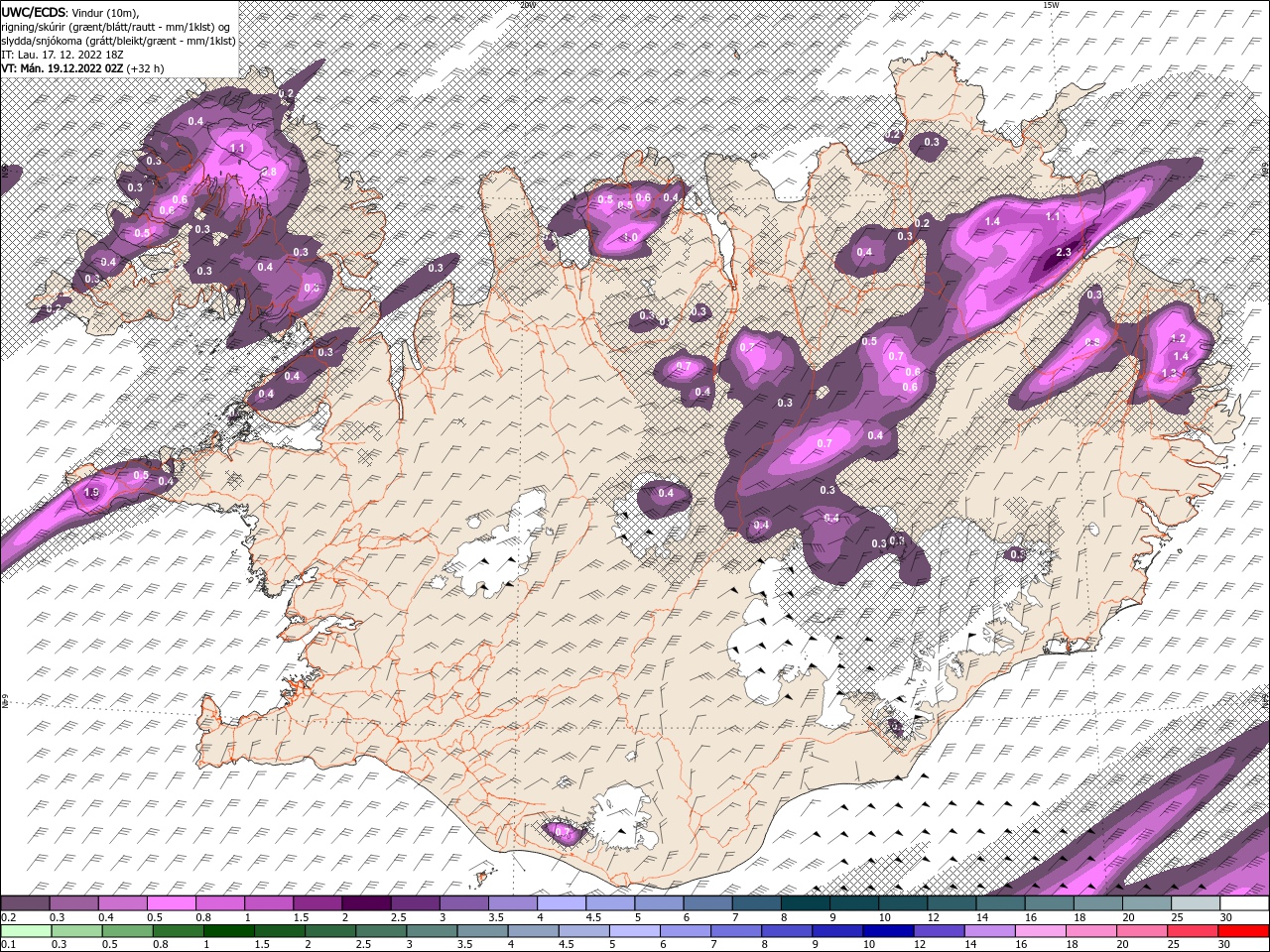Click the pale lavender swatch labeled 4 in the purple row
The width and height of the screenshot is (1270, 952).
point(562,903)
